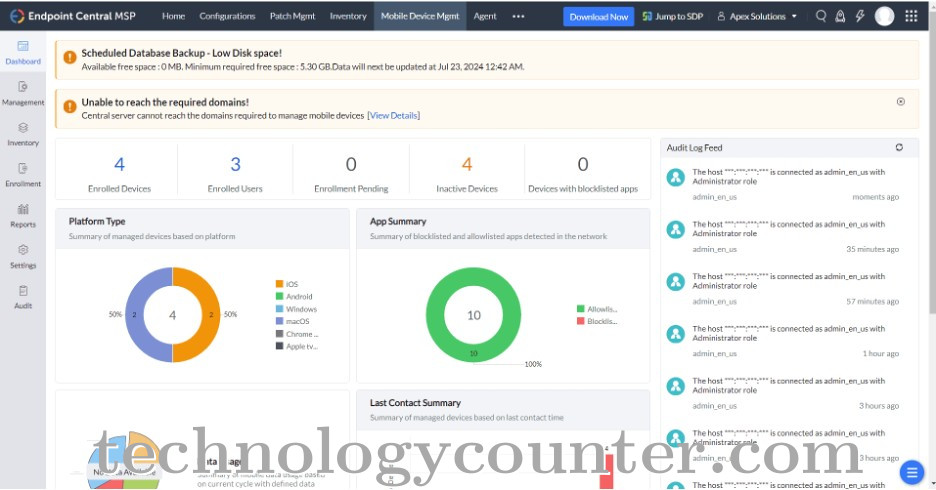Image resolution: width=936 pixels, height=490 pixels.
Task: Click avatar of '1 hour ago' log entry
Action: point(676,334)
